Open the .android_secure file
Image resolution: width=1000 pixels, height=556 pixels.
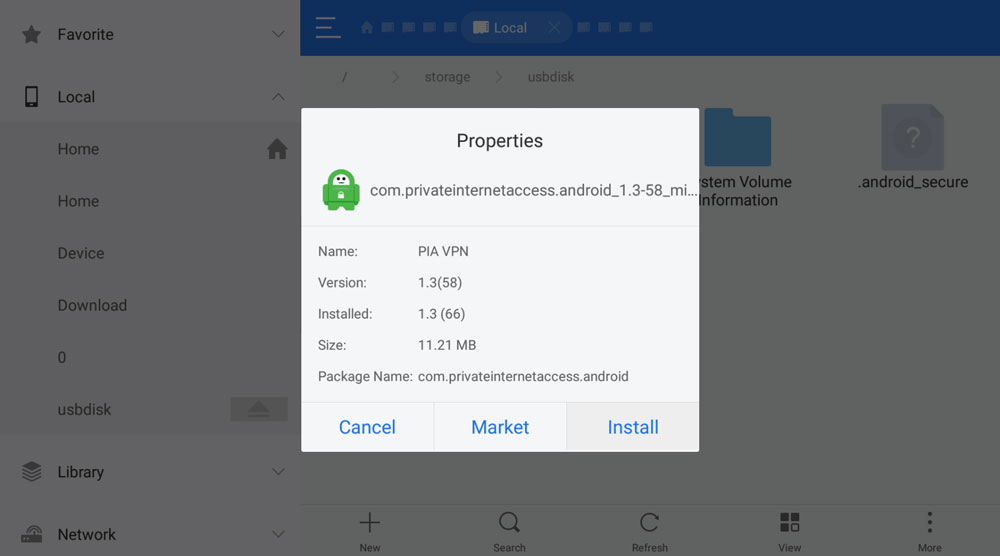pyautogui.click(x=913, y=148)
